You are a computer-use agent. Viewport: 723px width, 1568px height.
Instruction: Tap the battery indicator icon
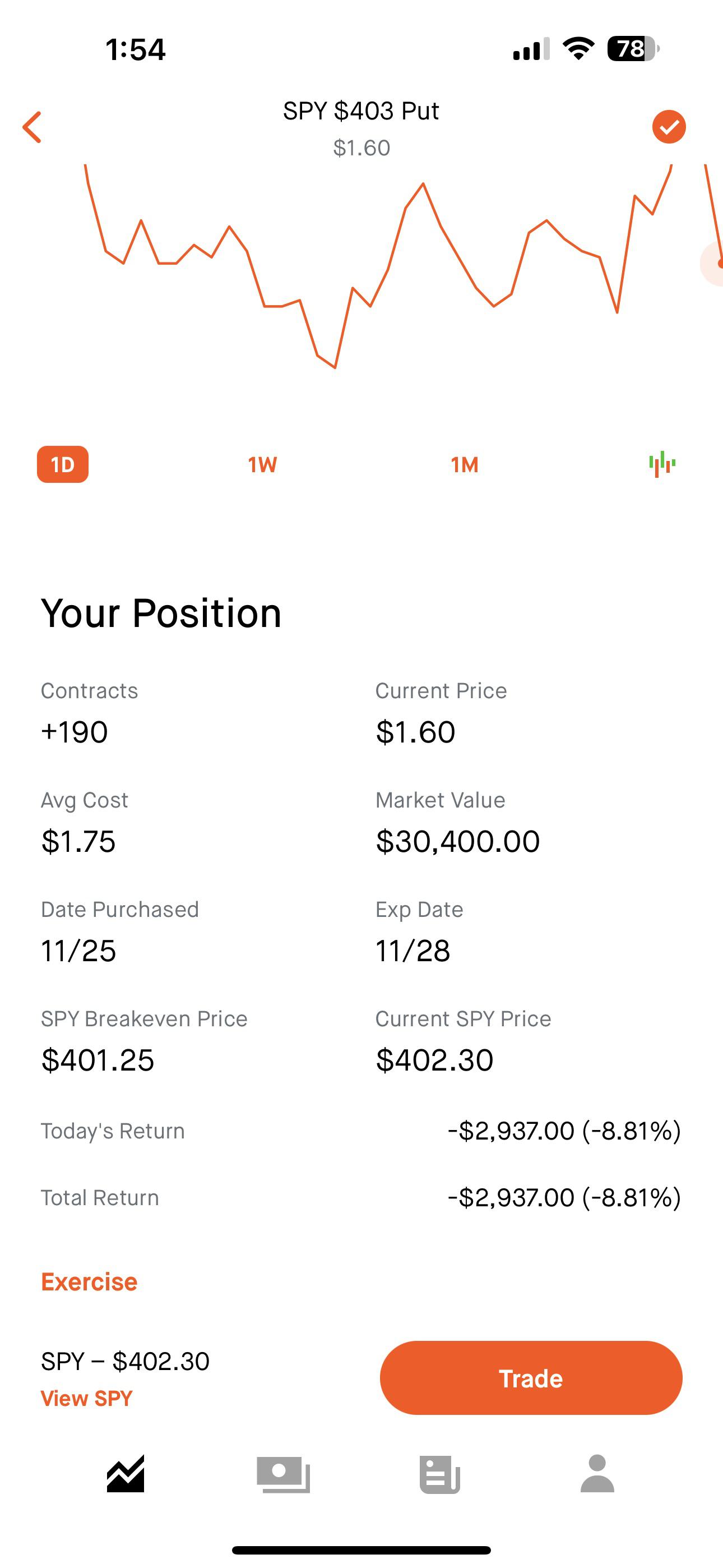[x=633, y=49]
